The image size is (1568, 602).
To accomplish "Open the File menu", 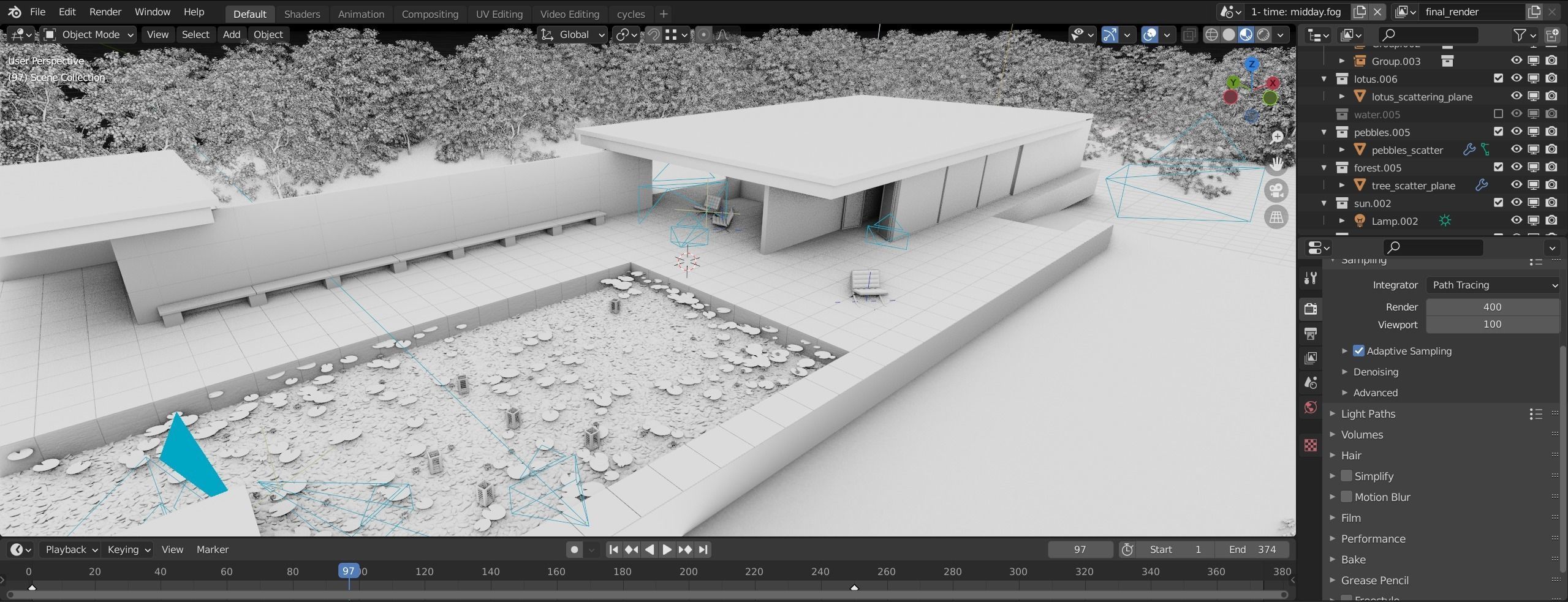I will point(37,12).
